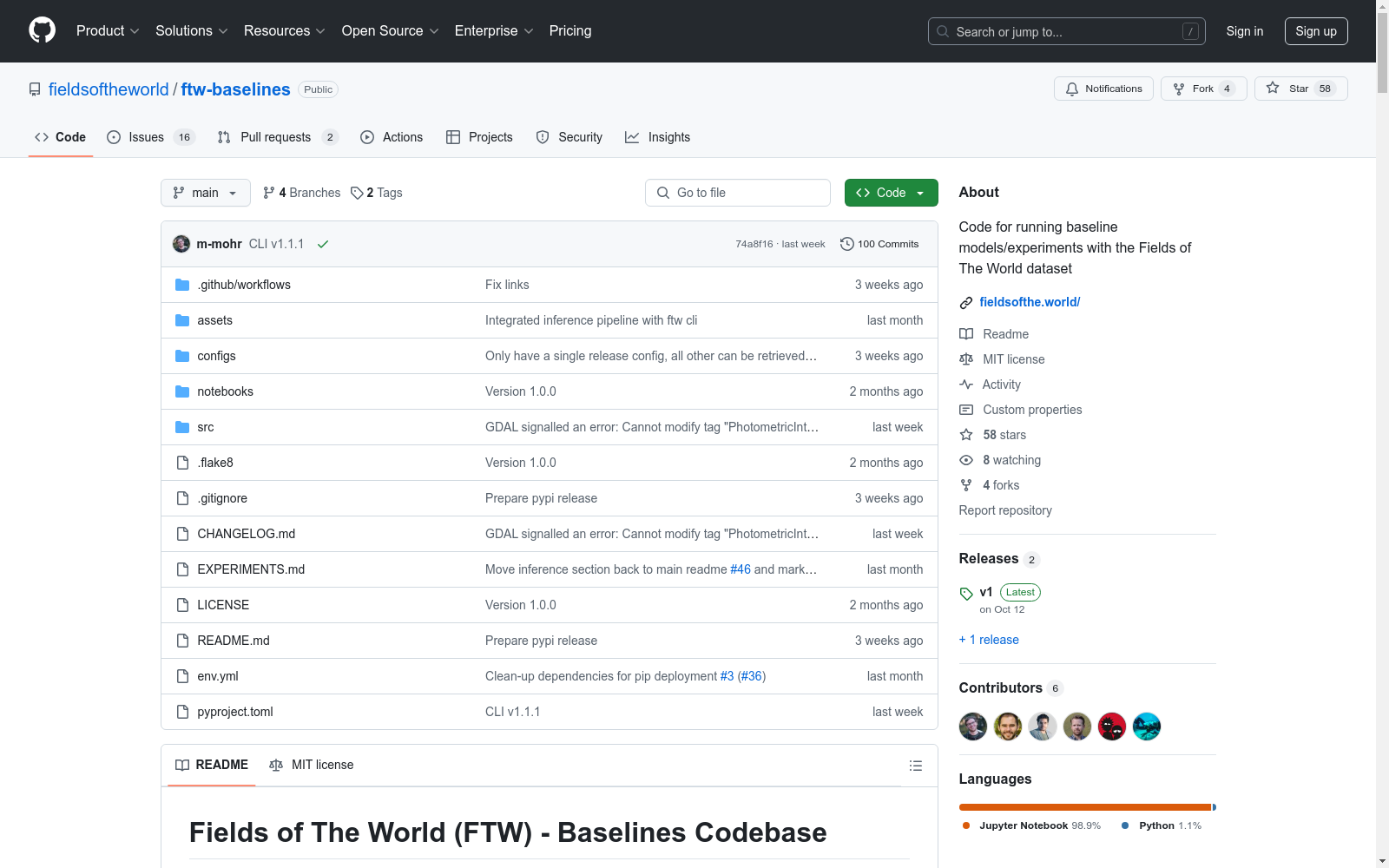
Task: Select the README tab
Action: click(212, 765)
